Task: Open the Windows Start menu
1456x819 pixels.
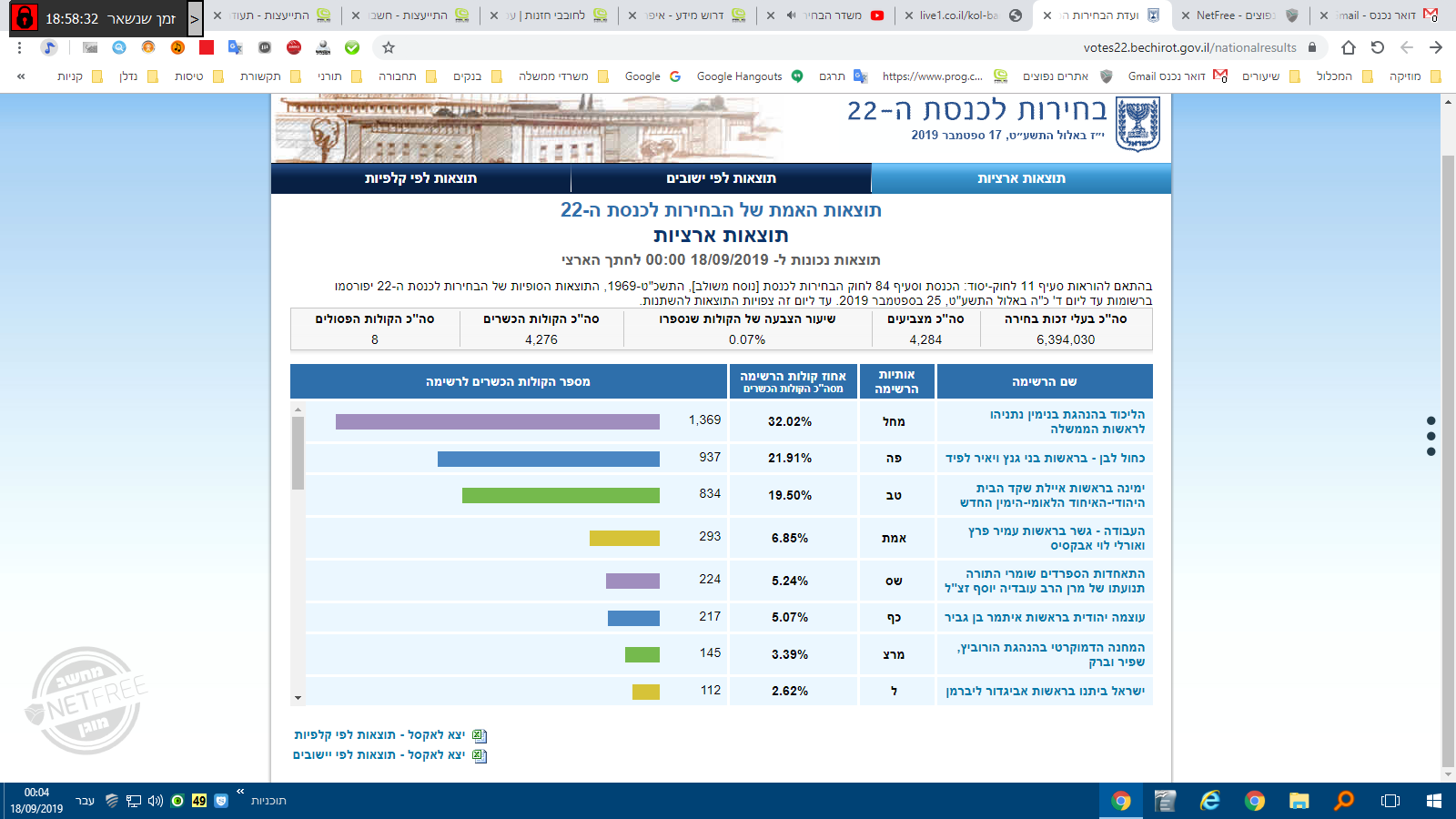Action: (x=1434, y=801)
